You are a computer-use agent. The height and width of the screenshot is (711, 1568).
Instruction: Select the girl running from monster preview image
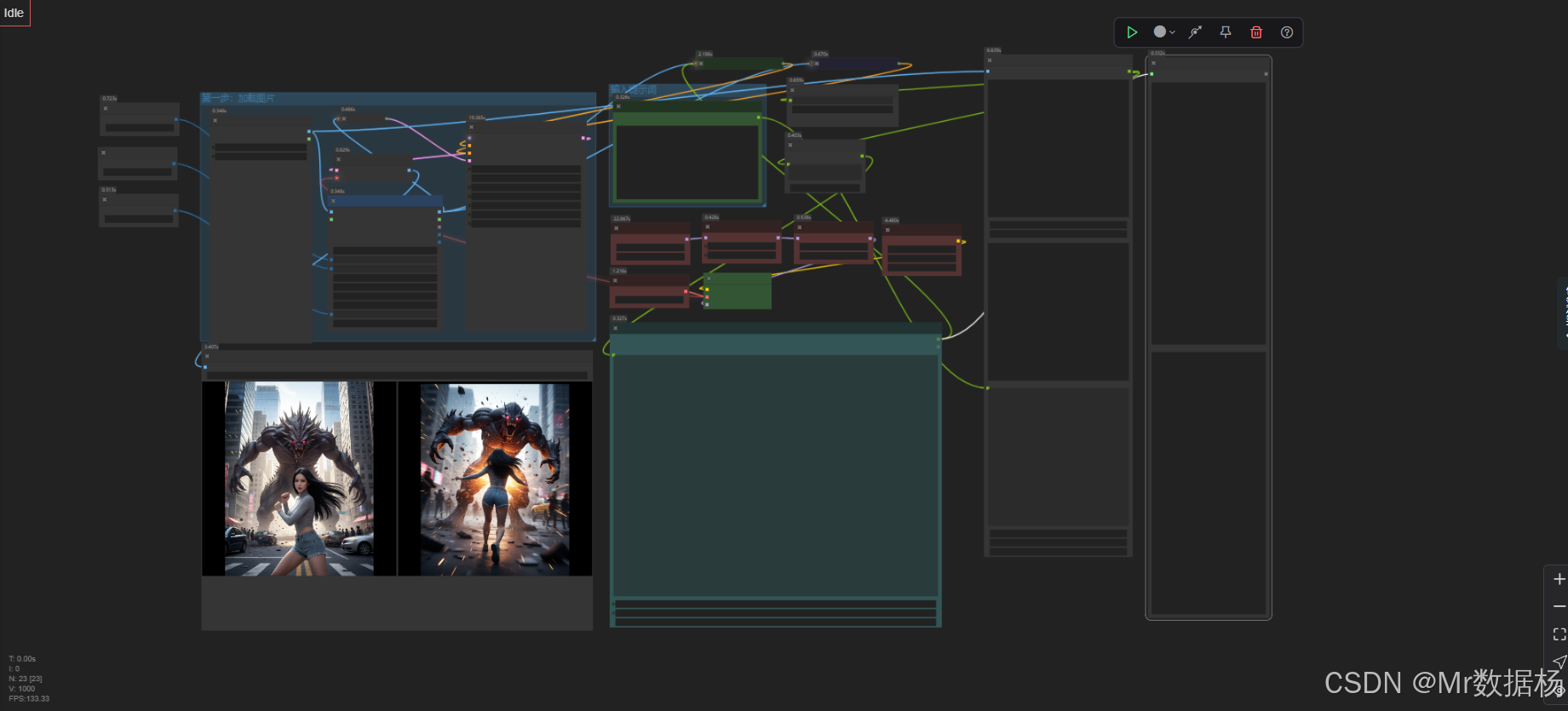[x=495, y=479]
